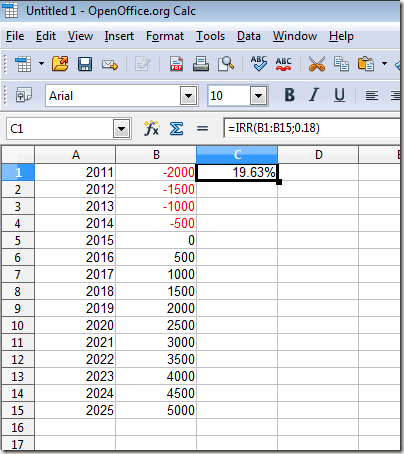Select cell containing -1500

[156, 189]
